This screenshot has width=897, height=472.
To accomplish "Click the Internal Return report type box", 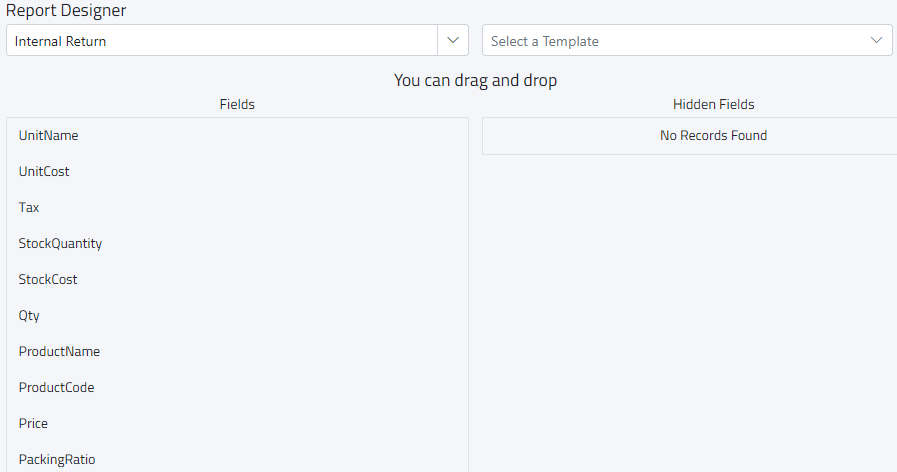I will tap(222, 41).
